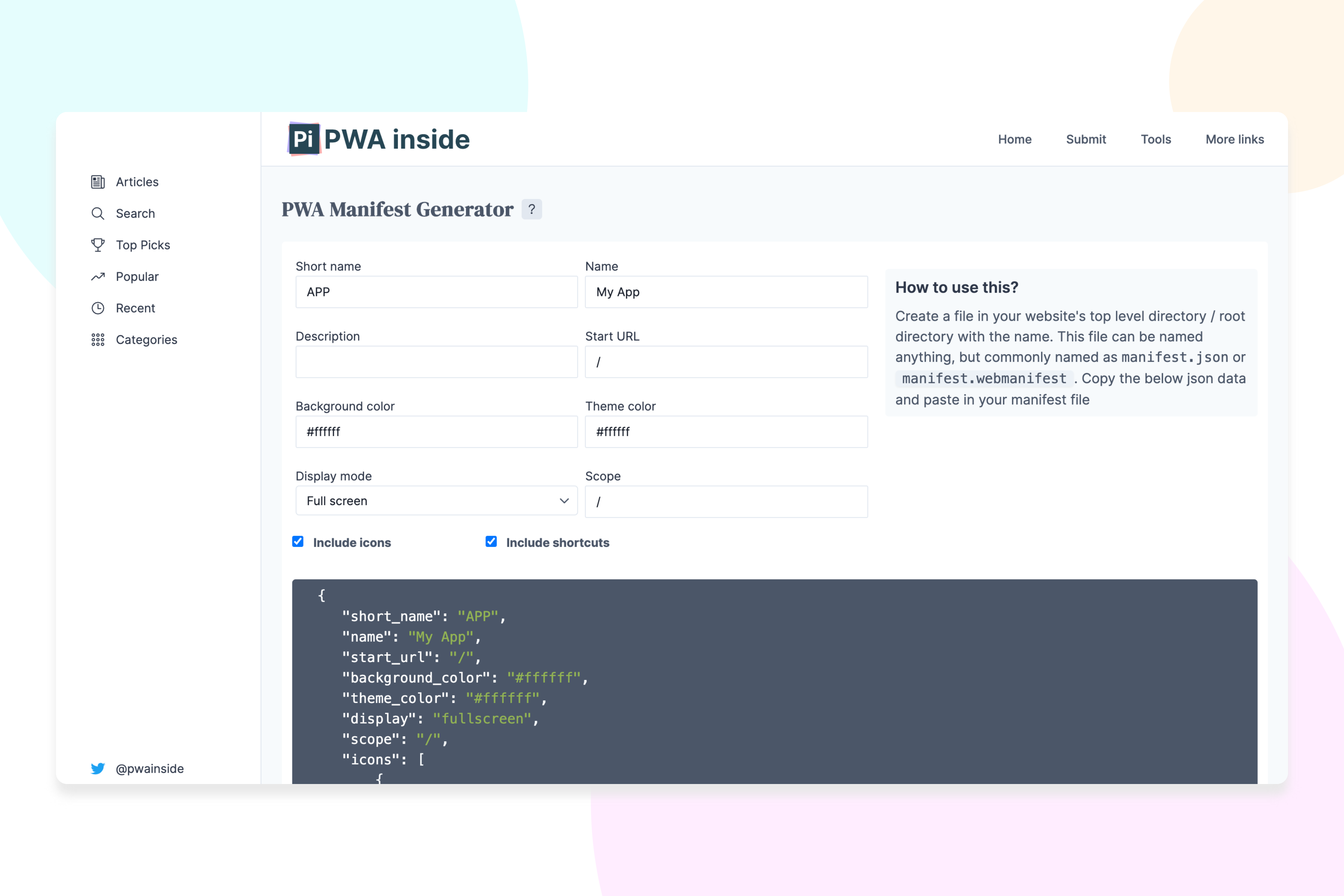Uncheck the Include shortcuts checkbox
The width and height of the screenshot is (1344, 896).
491,542
